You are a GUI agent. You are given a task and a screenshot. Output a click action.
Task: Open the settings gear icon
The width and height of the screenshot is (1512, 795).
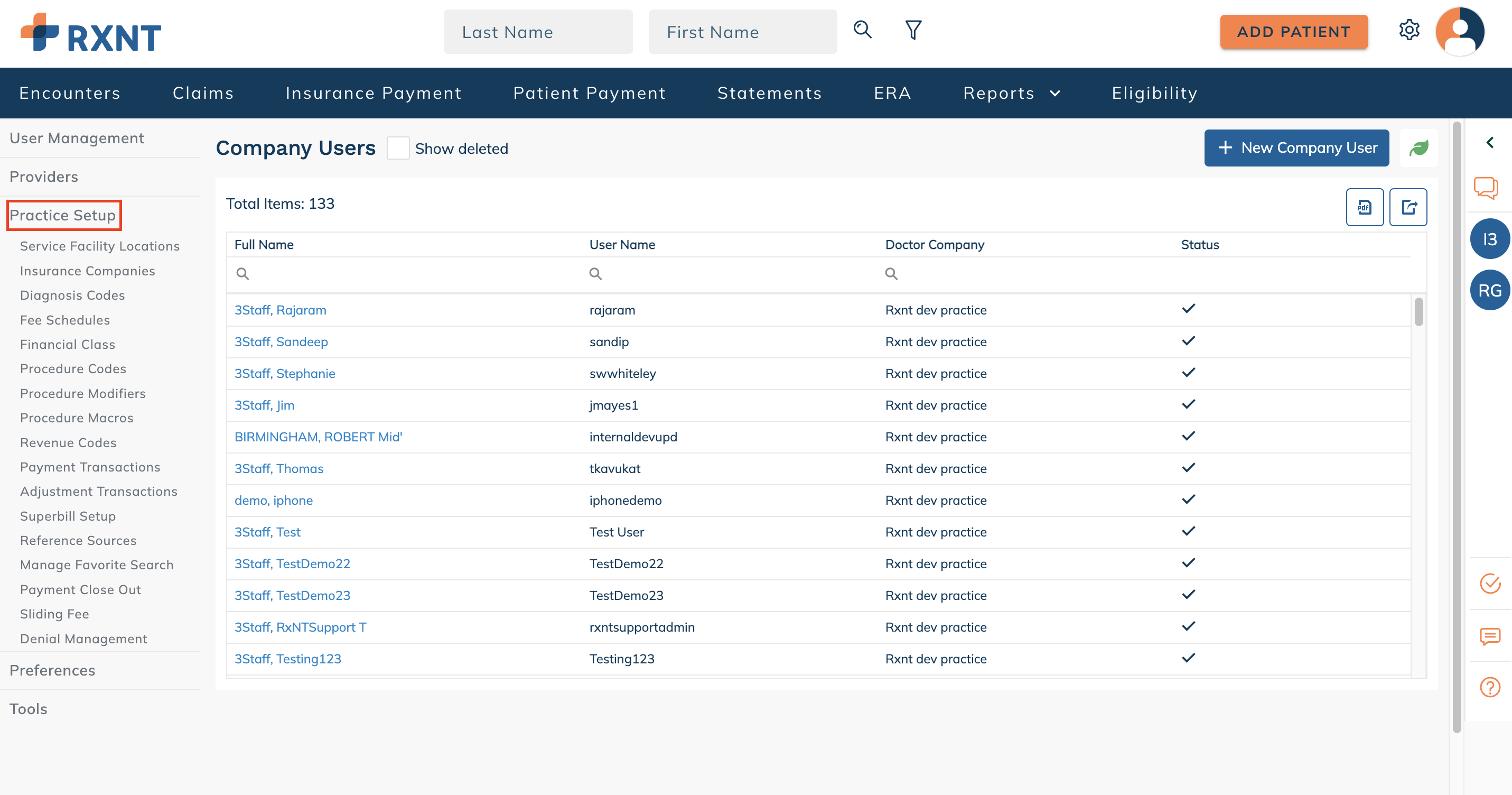pos(1408,30)
